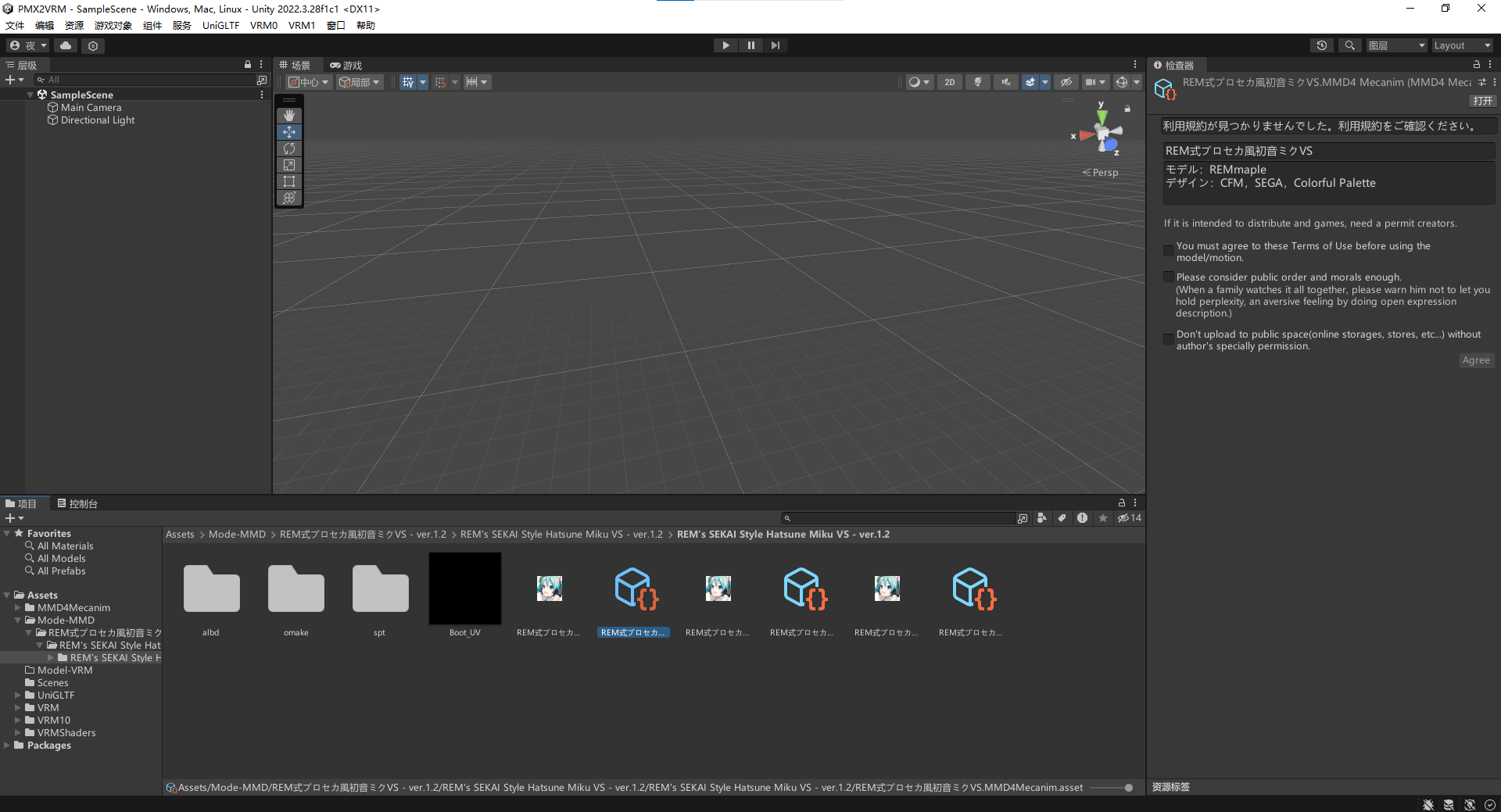Click the 打开 (Open) button in Inspector
The width and height of the screenshot is (1501, 812).
click(x=1482, y=101)
